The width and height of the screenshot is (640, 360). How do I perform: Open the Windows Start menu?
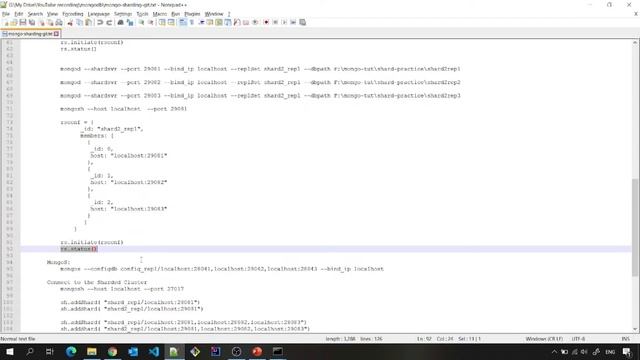coord(9,351)
